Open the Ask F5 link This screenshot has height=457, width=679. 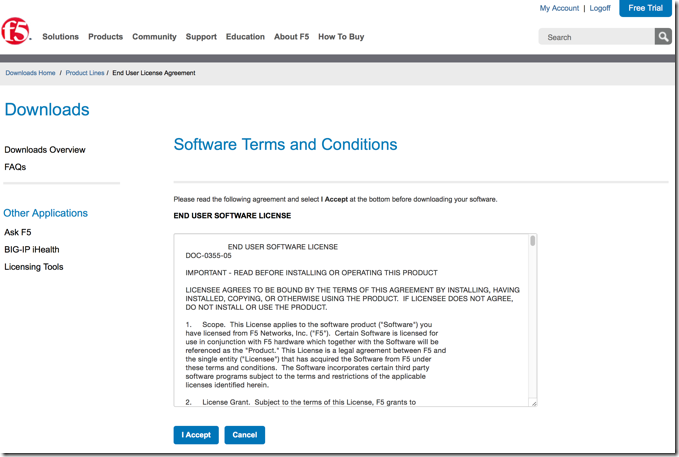18,232
